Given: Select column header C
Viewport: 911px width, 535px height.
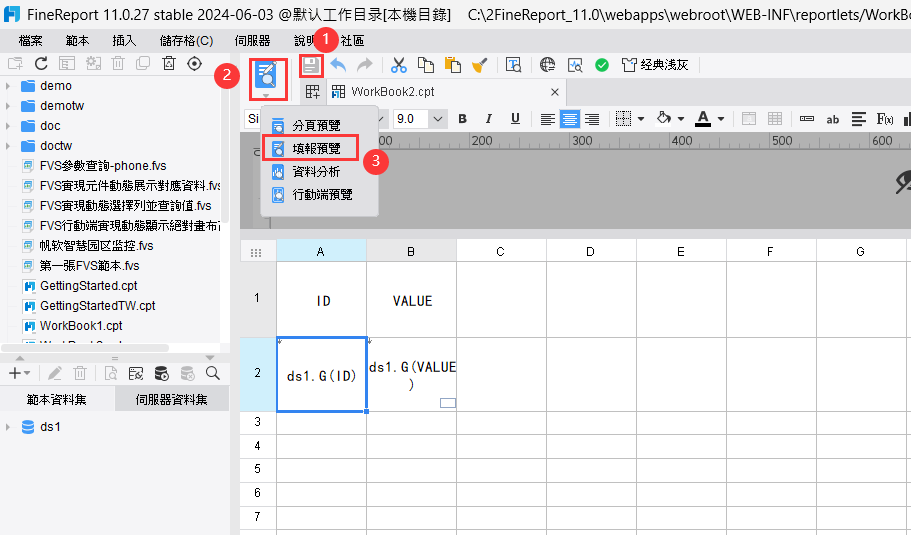Looking at the screenshot, I should 501,252.
